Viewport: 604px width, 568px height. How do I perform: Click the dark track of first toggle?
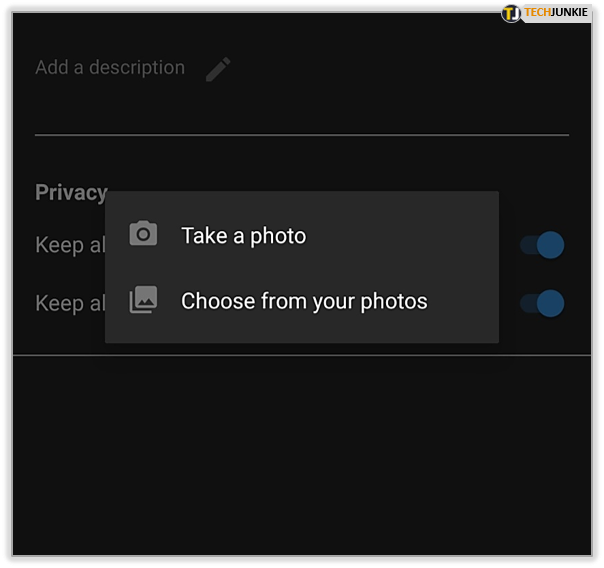click(x=528, y=245)
